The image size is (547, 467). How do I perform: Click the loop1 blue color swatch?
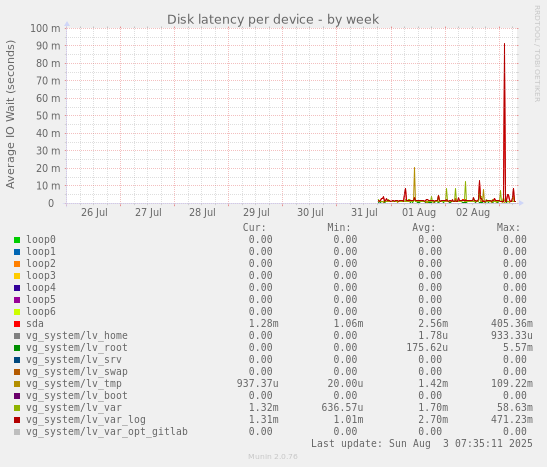tap(17, 252)
